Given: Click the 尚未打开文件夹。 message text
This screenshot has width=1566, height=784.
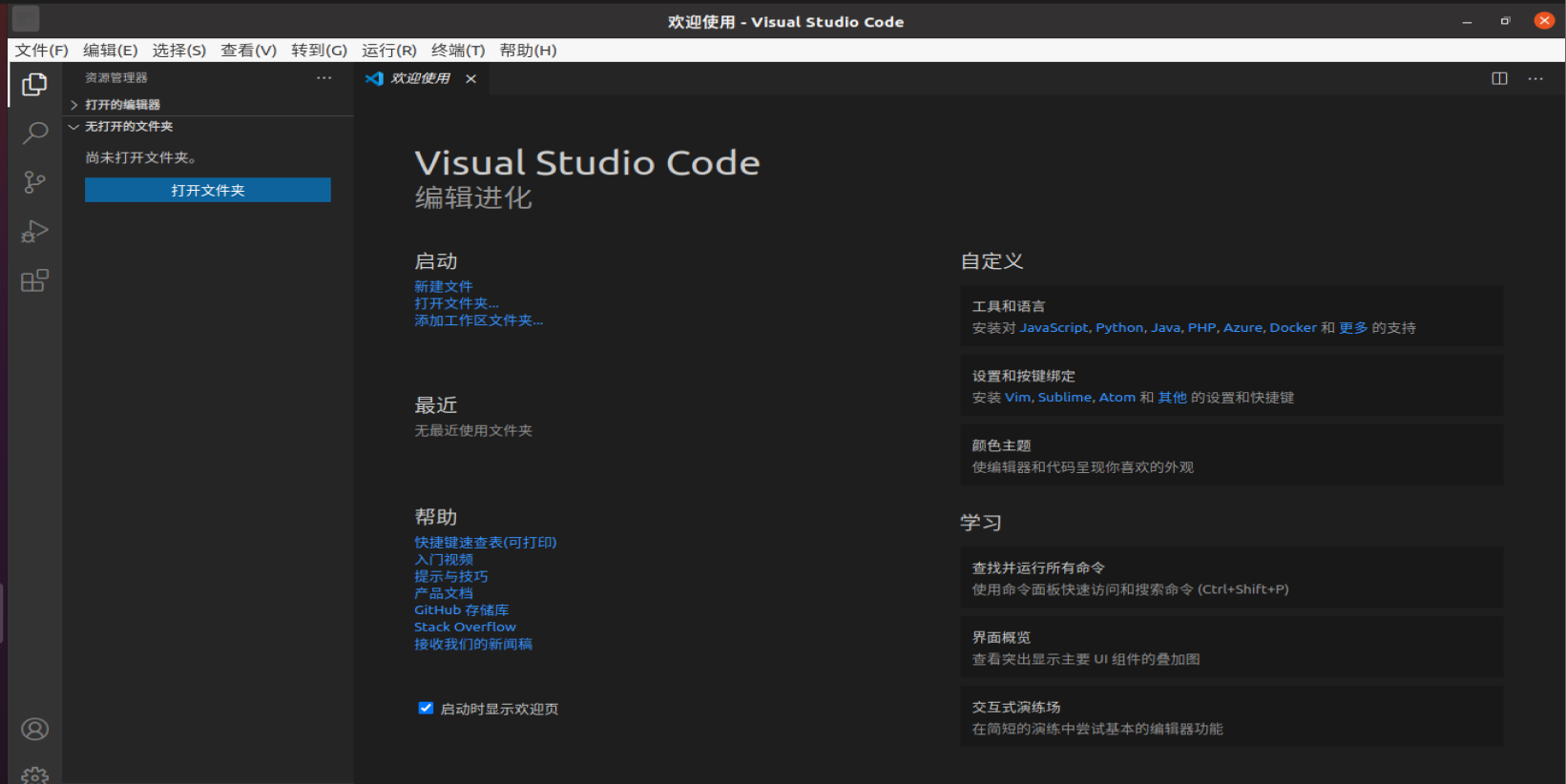Looking at the screenshot, I should [141, 157].
